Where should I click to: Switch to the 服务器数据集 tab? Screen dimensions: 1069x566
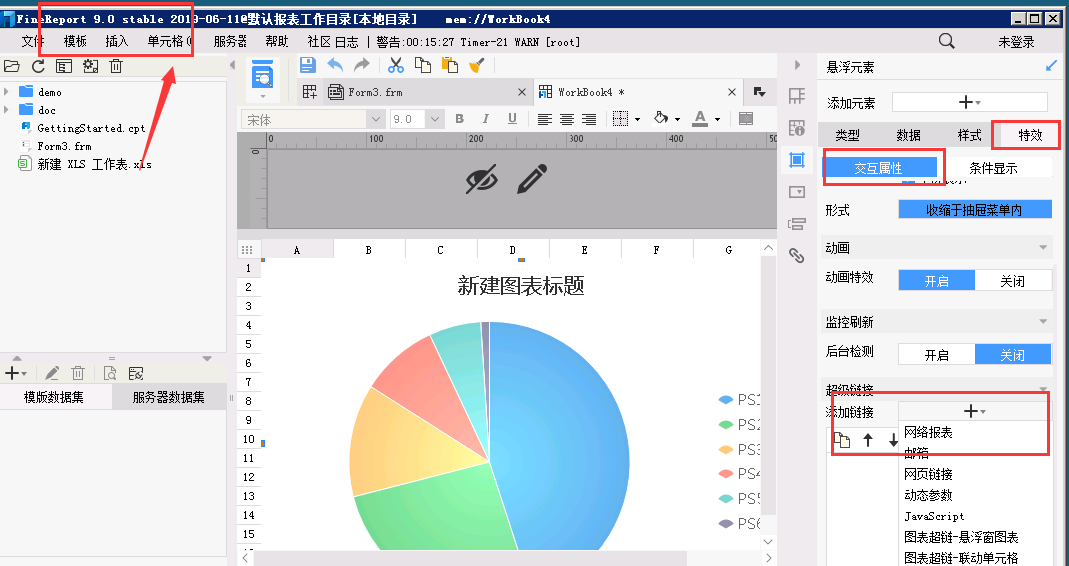[168, 397]
